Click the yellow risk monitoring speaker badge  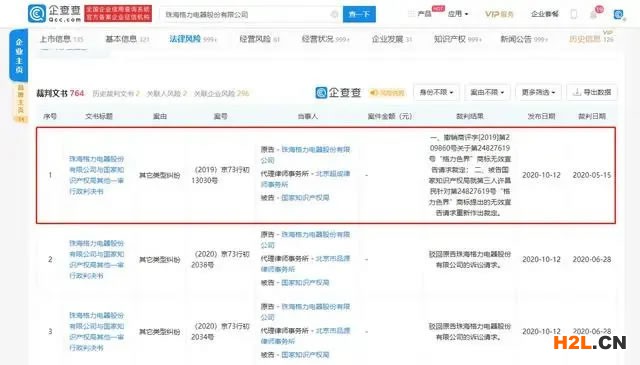(387, 93)
